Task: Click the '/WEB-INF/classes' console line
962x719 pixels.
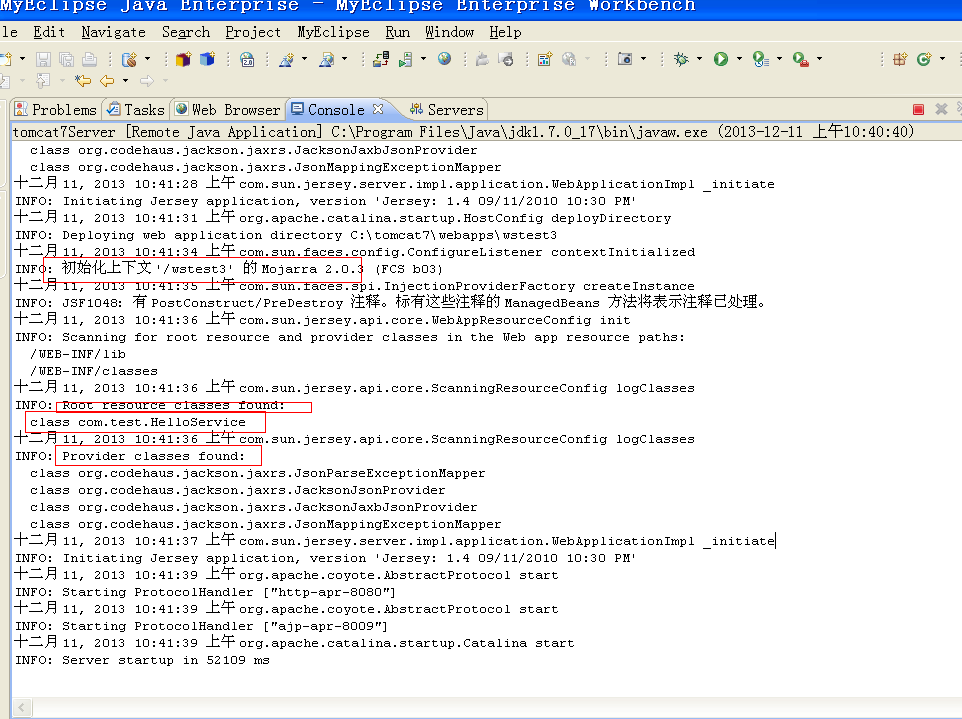Action: point(94,371)
